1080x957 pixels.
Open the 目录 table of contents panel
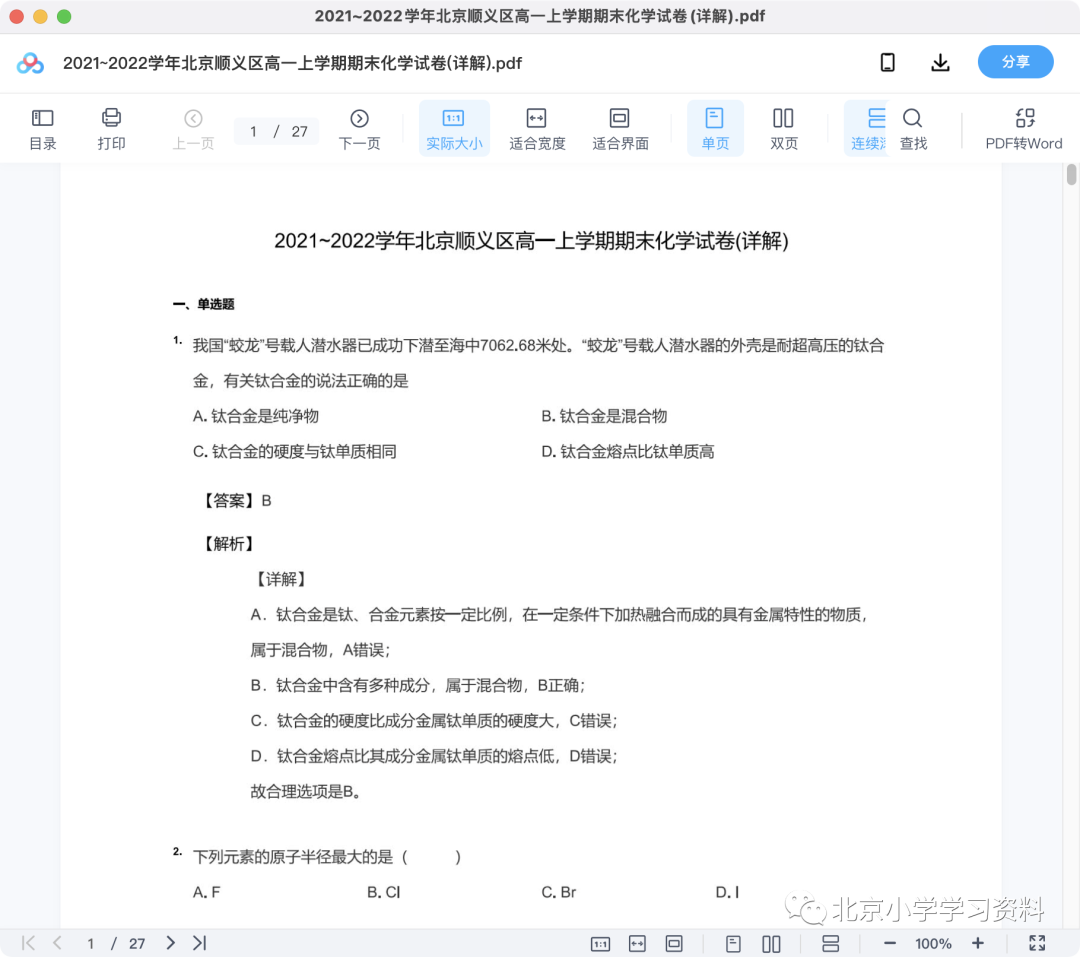(43, 129)
